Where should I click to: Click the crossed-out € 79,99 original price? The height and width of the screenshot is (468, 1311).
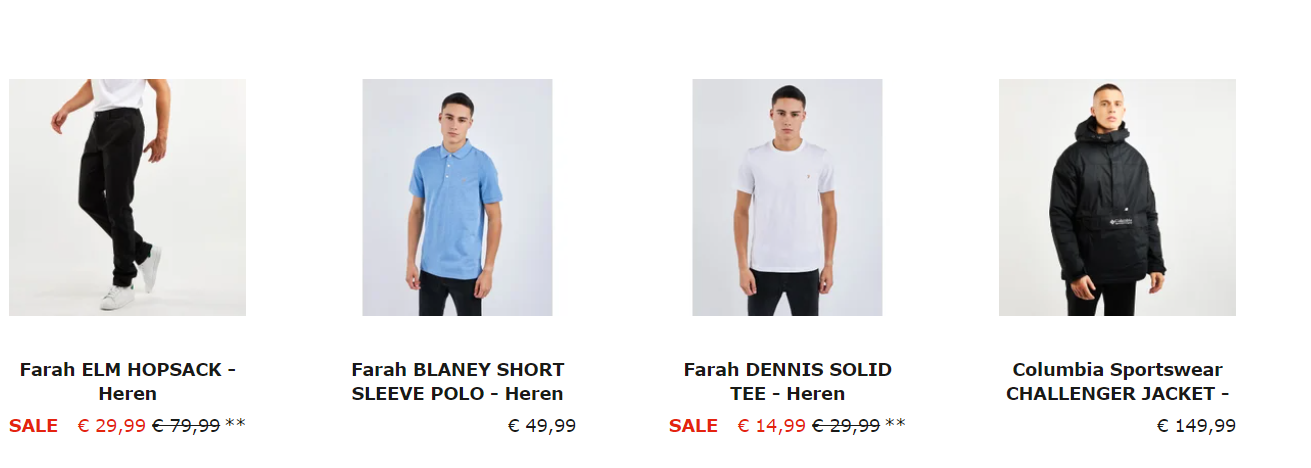tap(186, 426)
